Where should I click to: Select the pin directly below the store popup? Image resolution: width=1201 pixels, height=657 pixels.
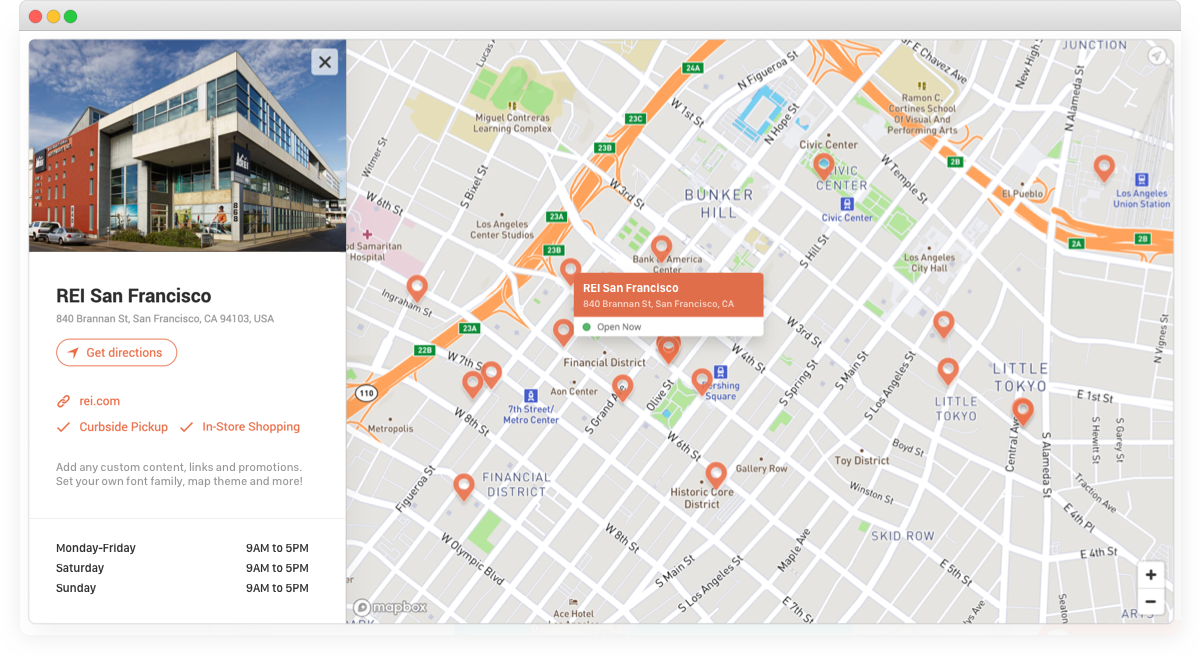[x=669, y=348]
